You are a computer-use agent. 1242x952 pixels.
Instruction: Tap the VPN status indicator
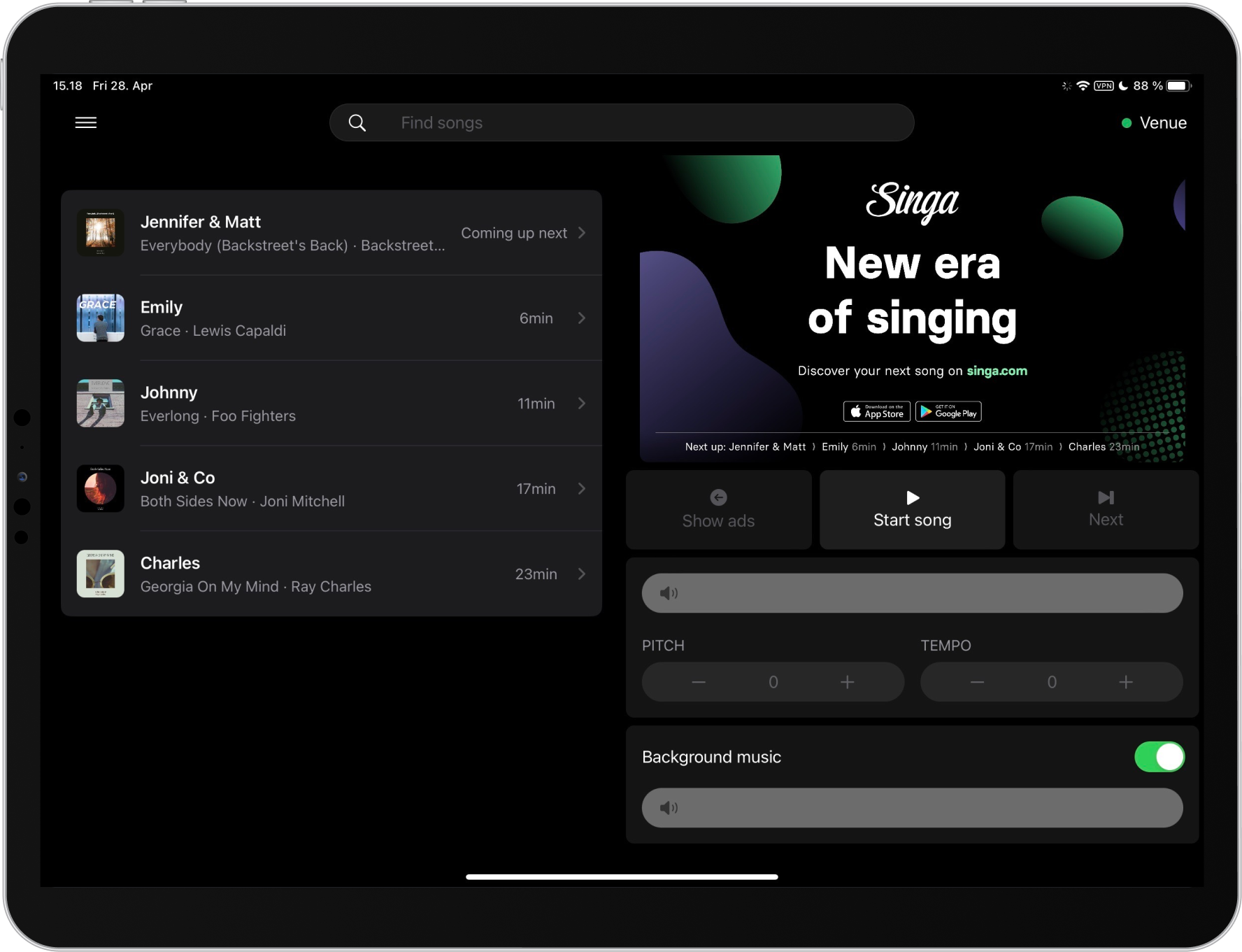[1104, 86]
